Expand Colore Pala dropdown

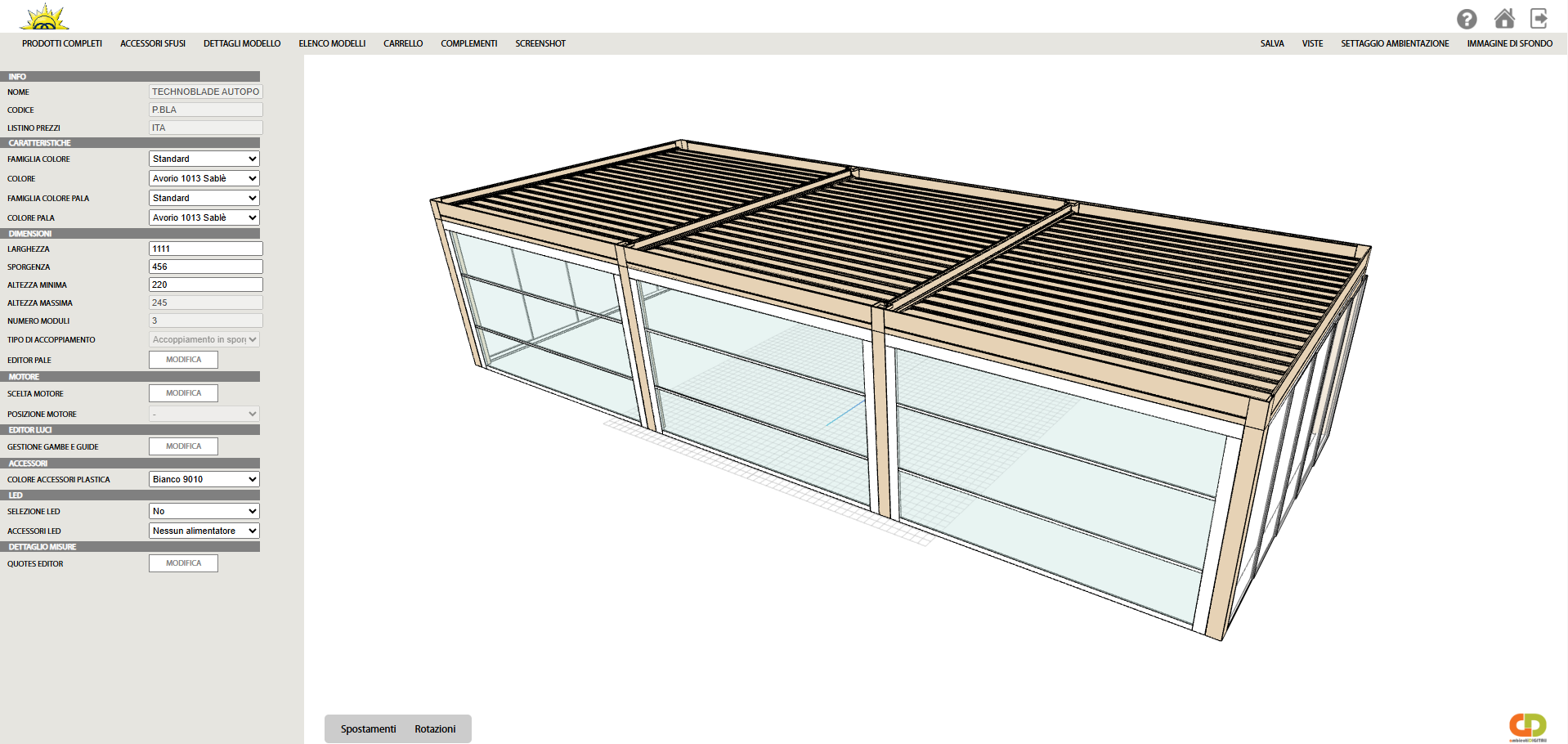point(204,217)
